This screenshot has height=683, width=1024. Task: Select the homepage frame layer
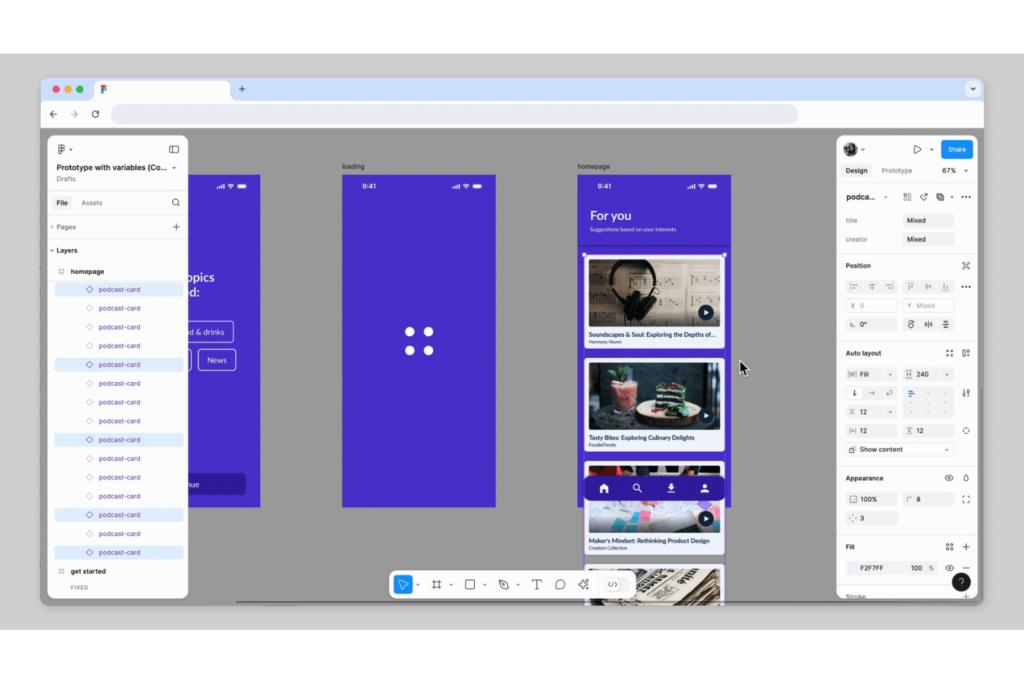88,272
